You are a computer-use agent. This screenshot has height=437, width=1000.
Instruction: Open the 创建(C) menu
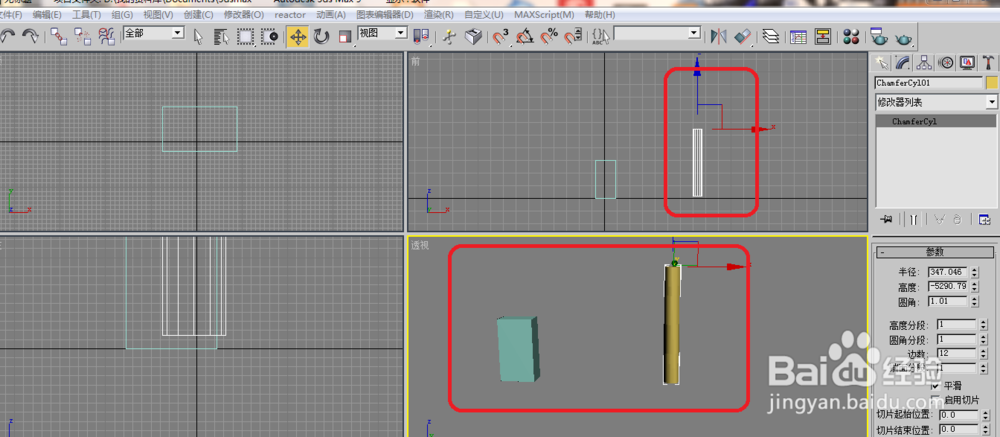pos(198,15)
